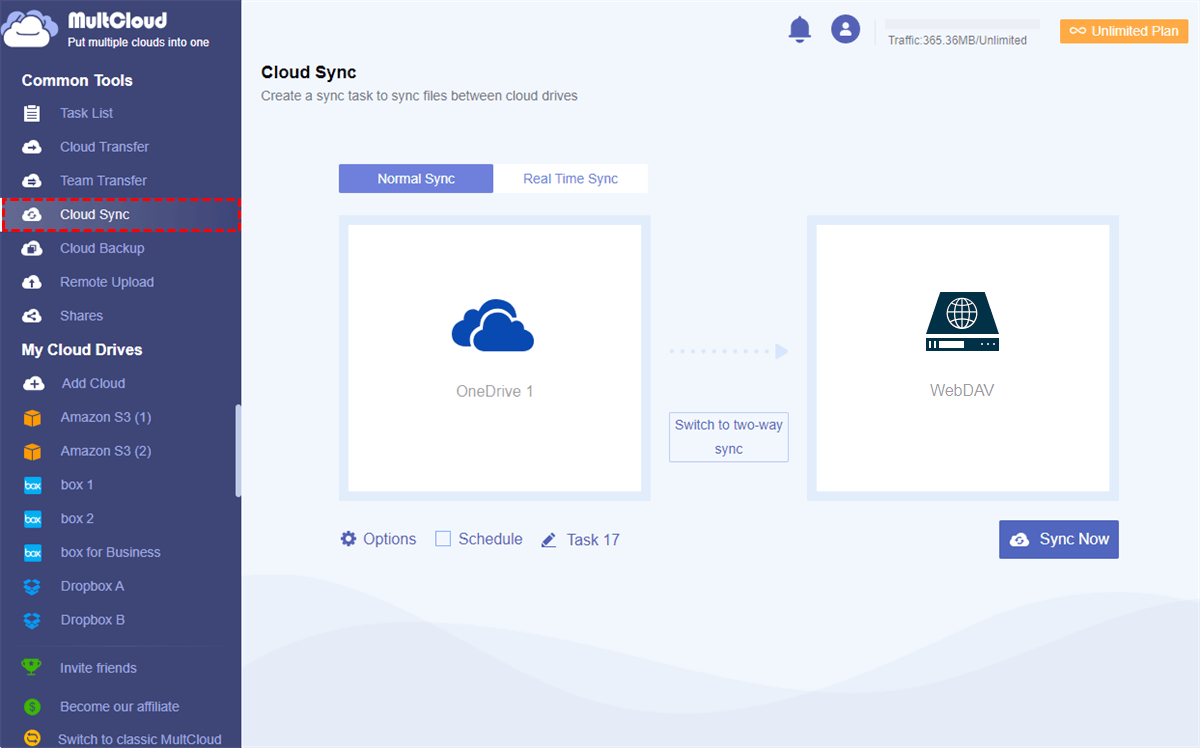The height and width of the screenshot is (748, 1200).
Task: Click the Cloud Backup sidebar icon
Action: pos(32,249)
